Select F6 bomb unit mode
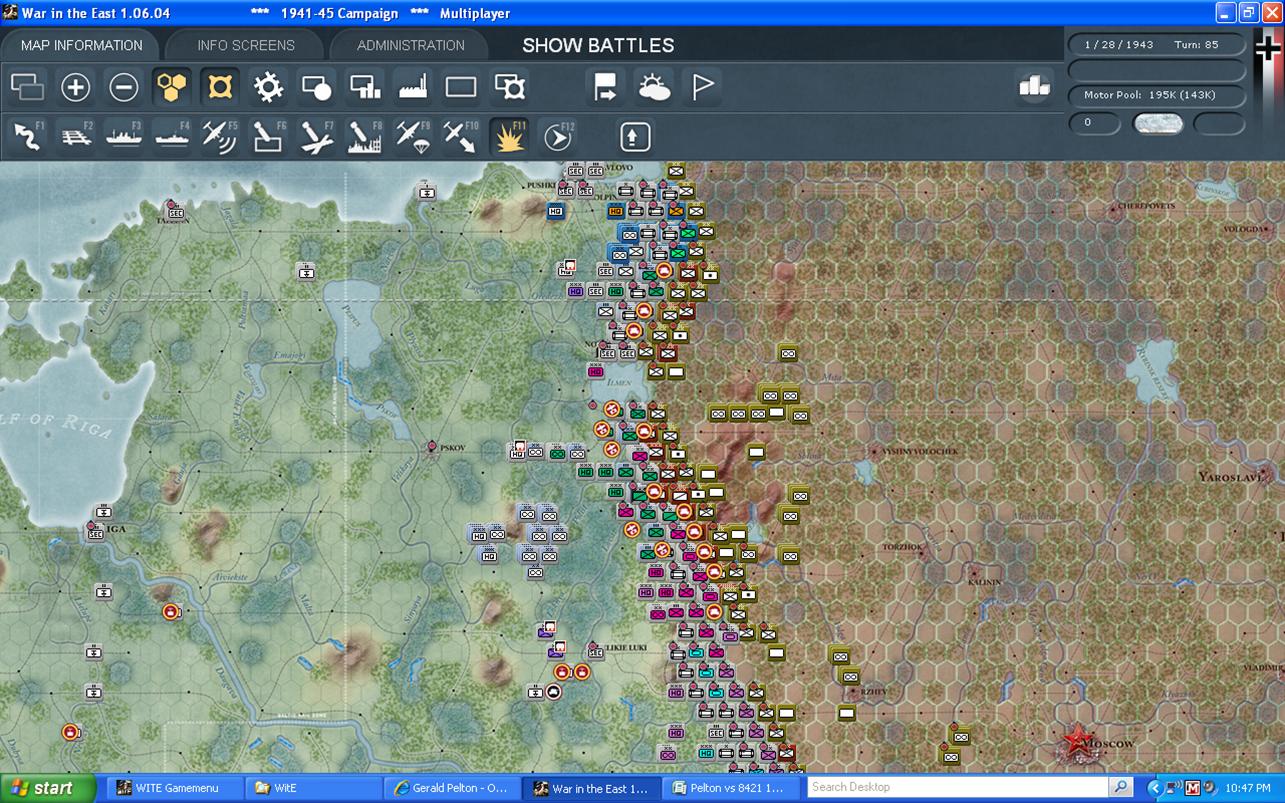This screenshot has height=803, width=1285. [268, 136]
